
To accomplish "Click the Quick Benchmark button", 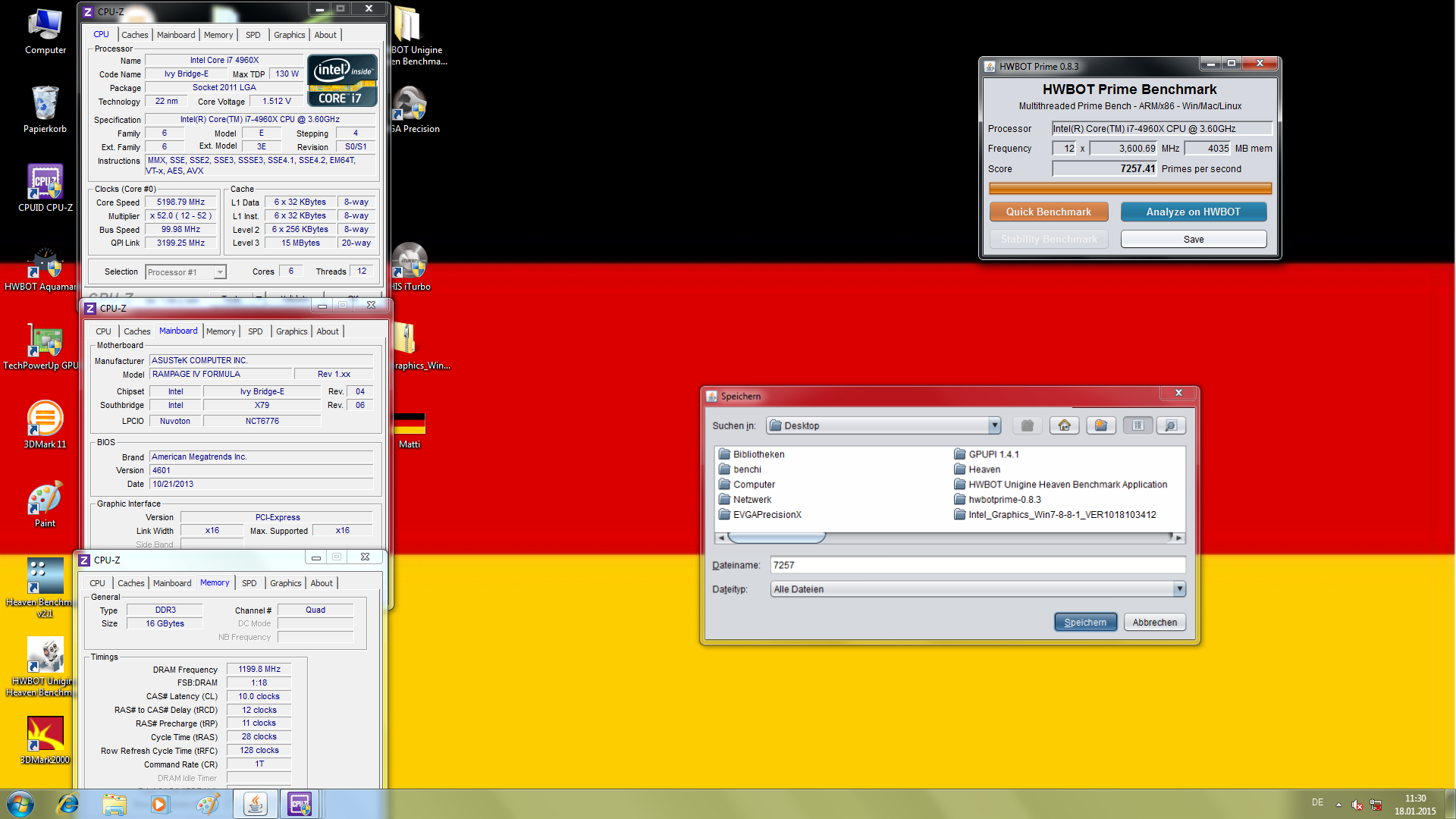I will [x=1048, y=212].
